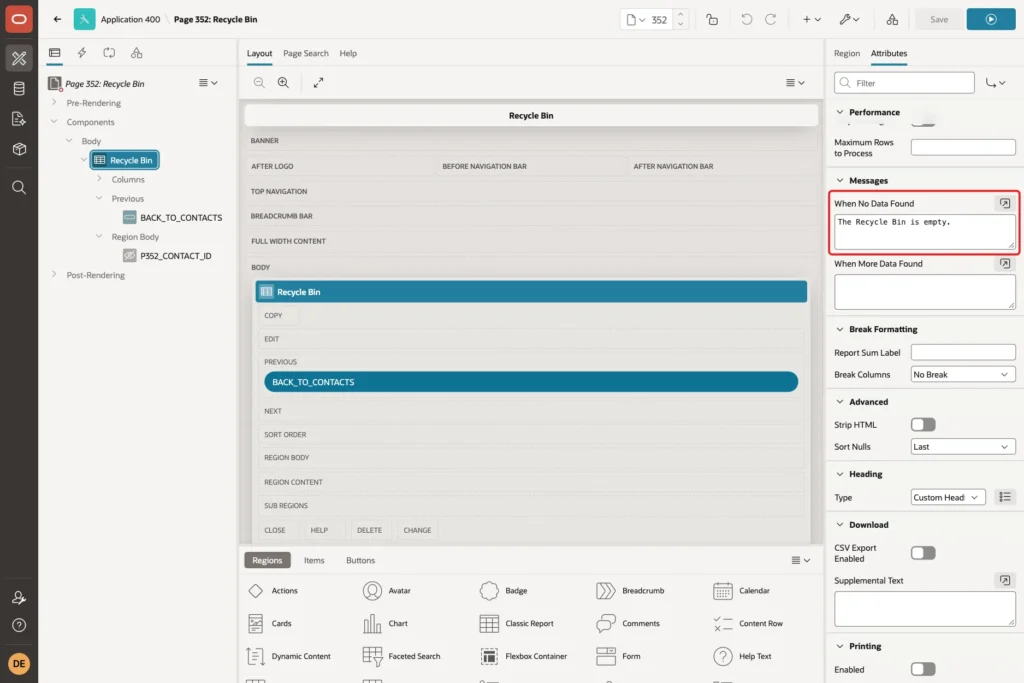
Task: Click the Save and Run Page button
Action: pos(991,19)
